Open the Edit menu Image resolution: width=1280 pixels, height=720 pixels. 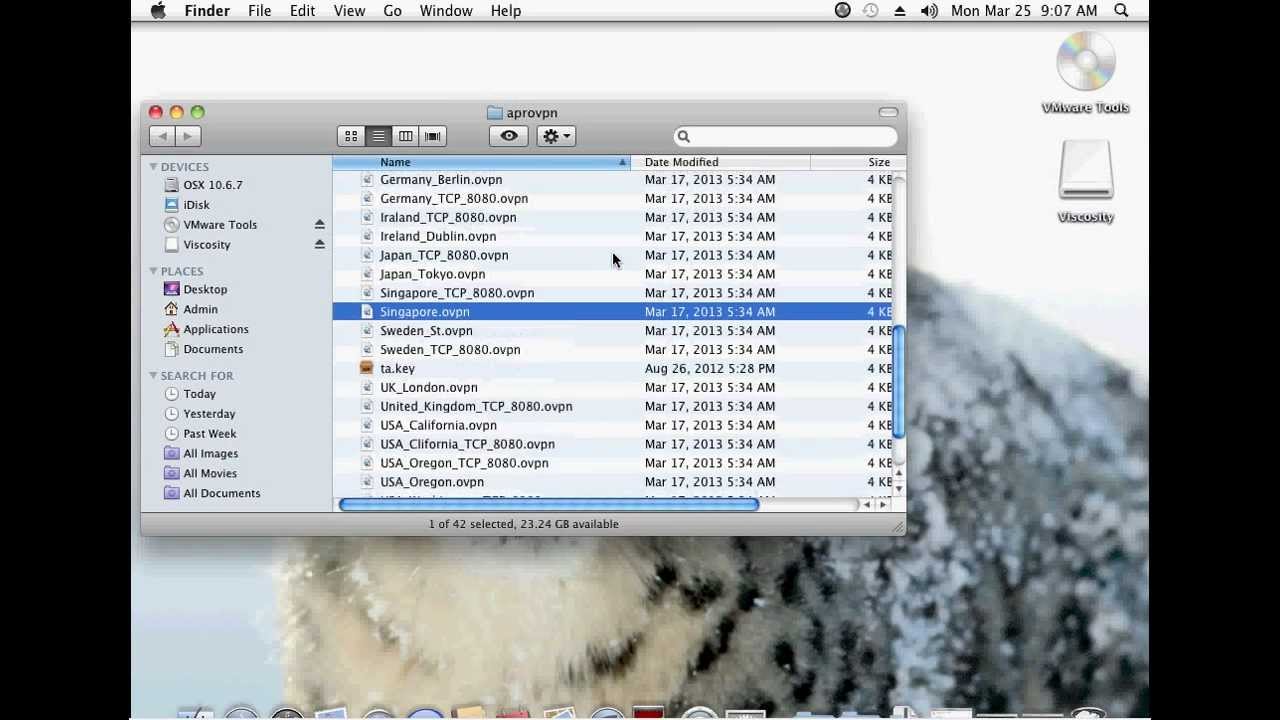(x=302, y=11)
